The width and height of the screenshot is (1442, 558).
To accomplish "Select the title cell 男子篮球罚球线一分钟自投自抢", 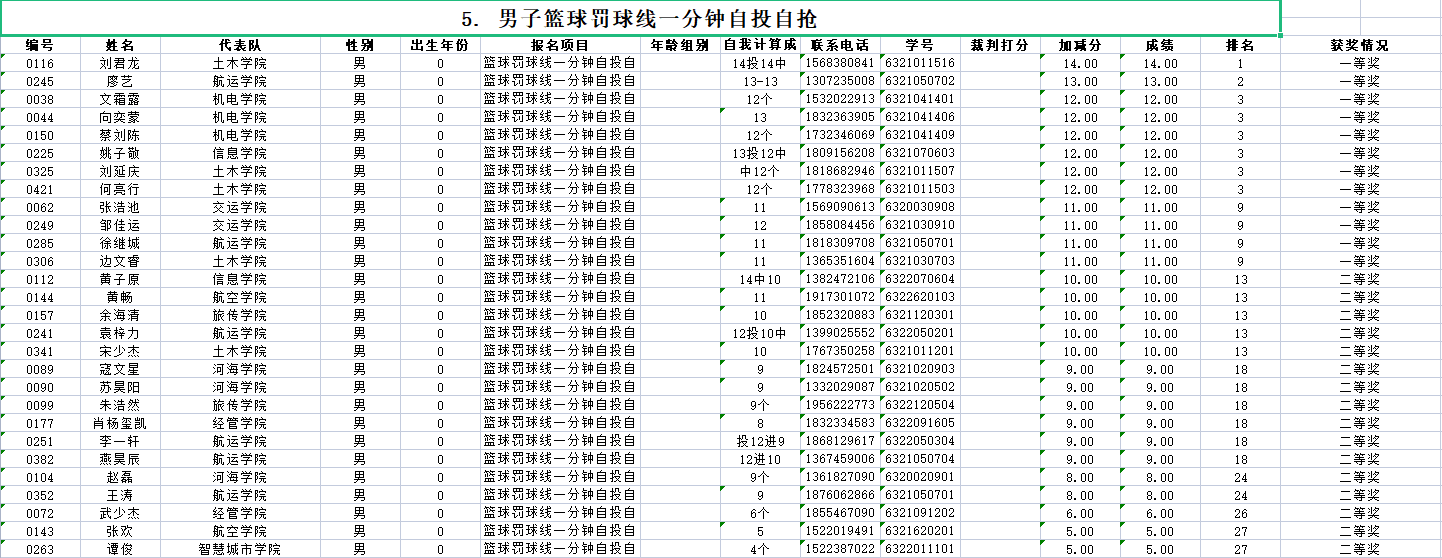I will pyautogui.click(x=640, y=19).
